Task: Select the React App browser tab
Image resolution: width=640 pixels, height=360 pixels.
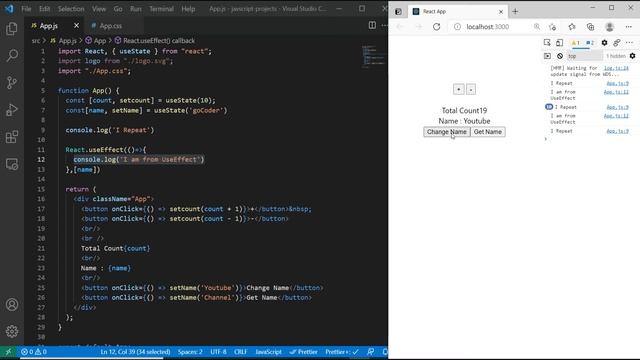Action: pyautogui.click(x=457, y=11)
